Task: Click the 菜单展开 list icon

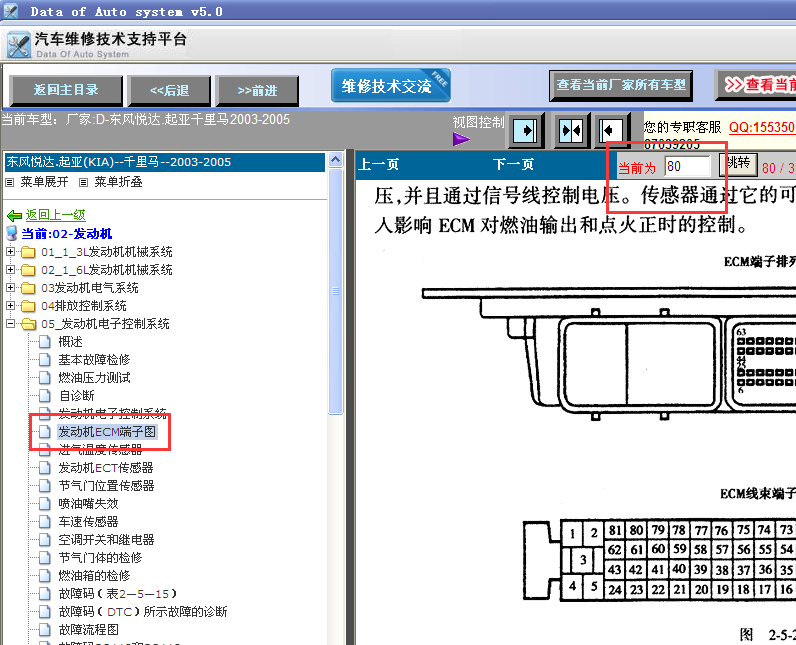Action: click(10, 182)
